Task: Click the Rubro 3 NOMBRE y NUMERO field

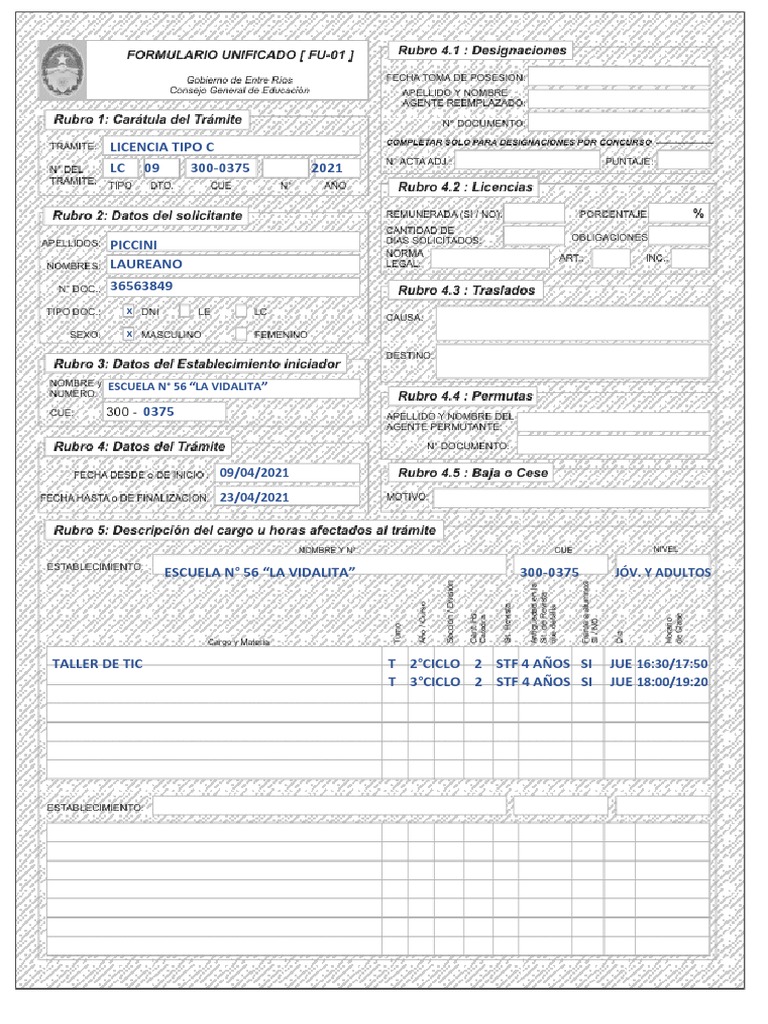Action: tap(232, 388)
